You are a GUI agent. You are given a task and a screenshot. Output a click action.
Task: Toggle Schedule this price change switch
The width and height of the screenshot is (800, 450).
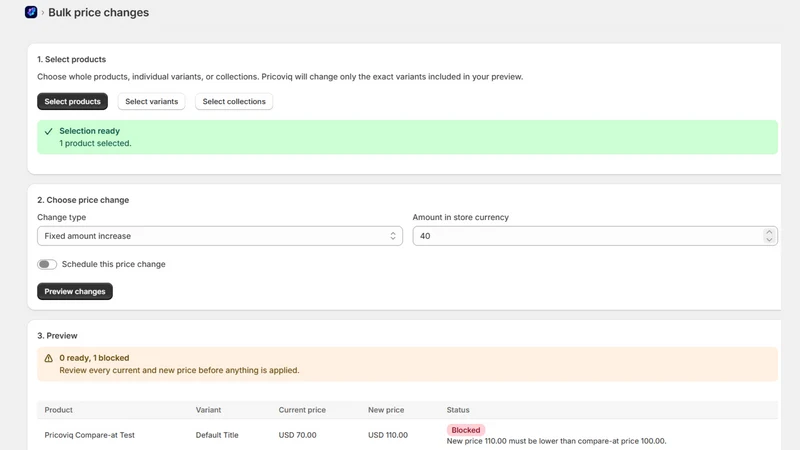pyautogui.click(x=47, y=264)
